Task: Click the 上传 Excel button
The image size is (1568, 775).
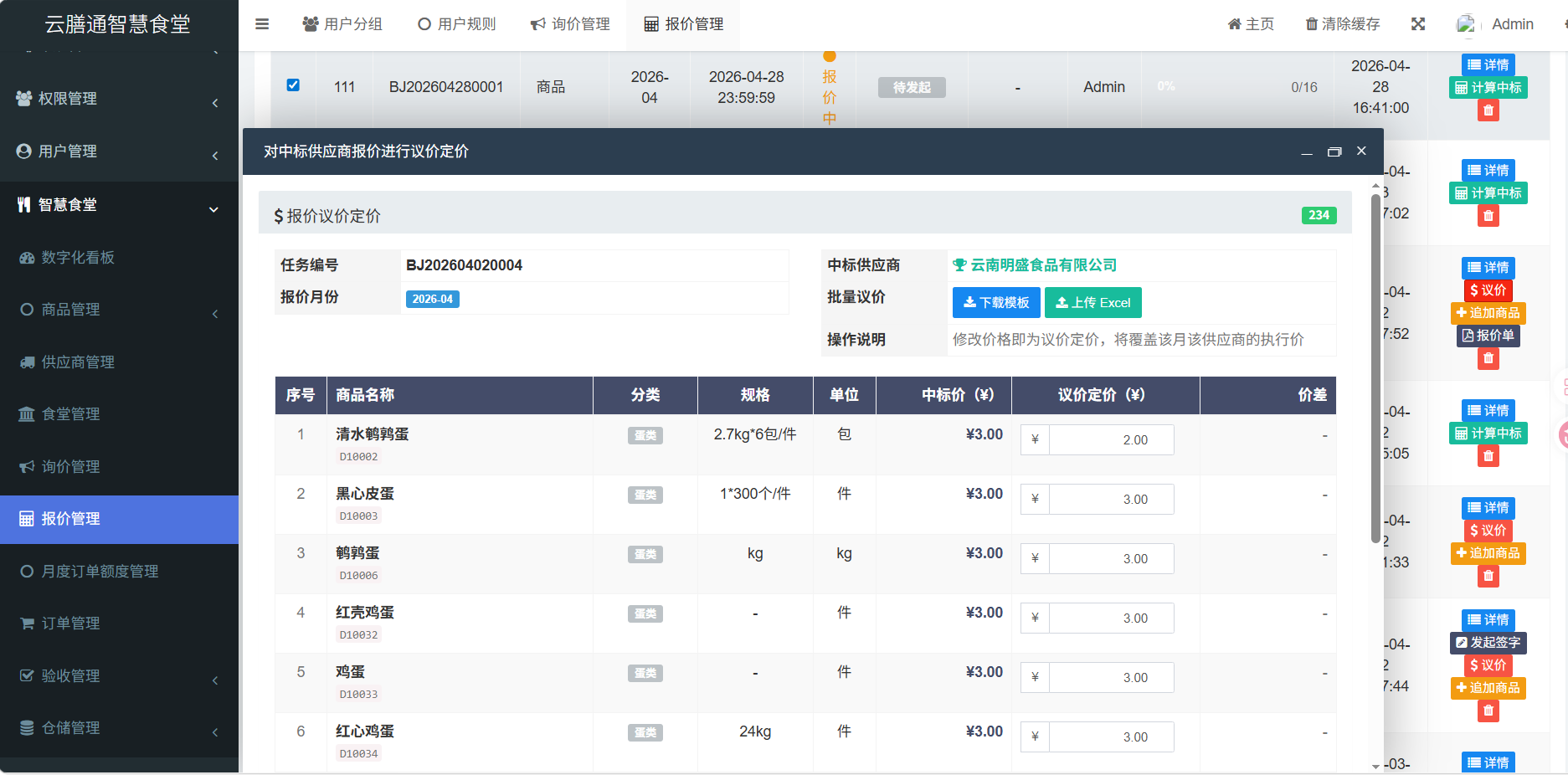Action: pyautogui.click(x=1092, y=303)
